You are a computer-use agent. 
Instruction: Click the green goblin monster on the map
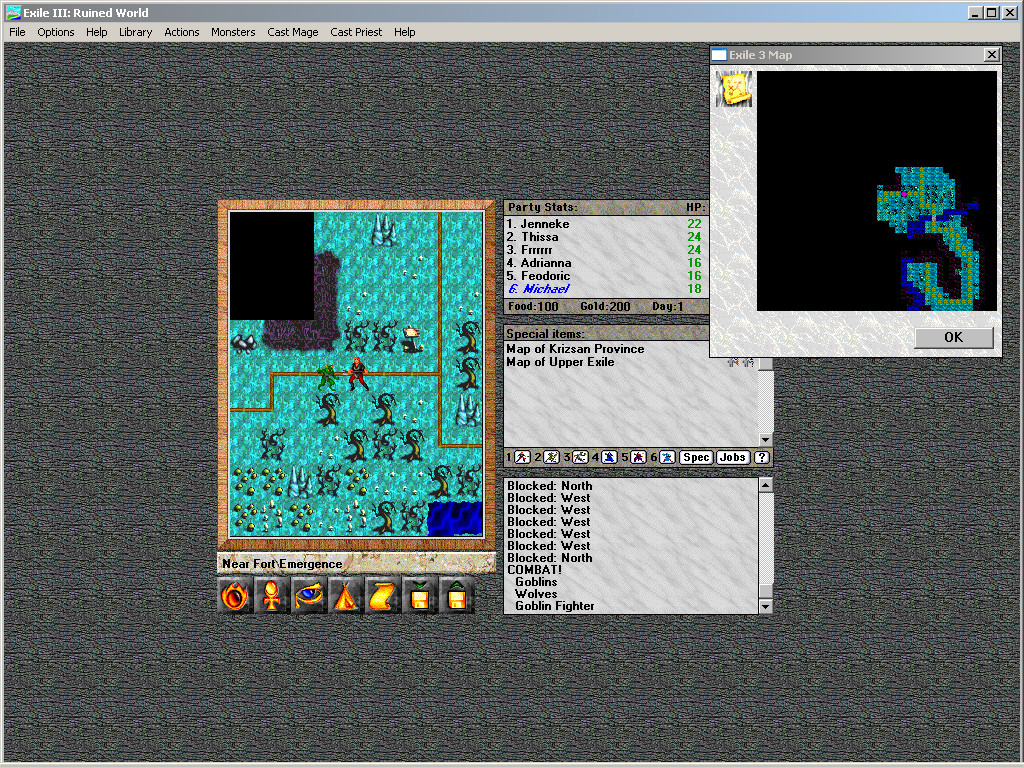coord(327,377)
